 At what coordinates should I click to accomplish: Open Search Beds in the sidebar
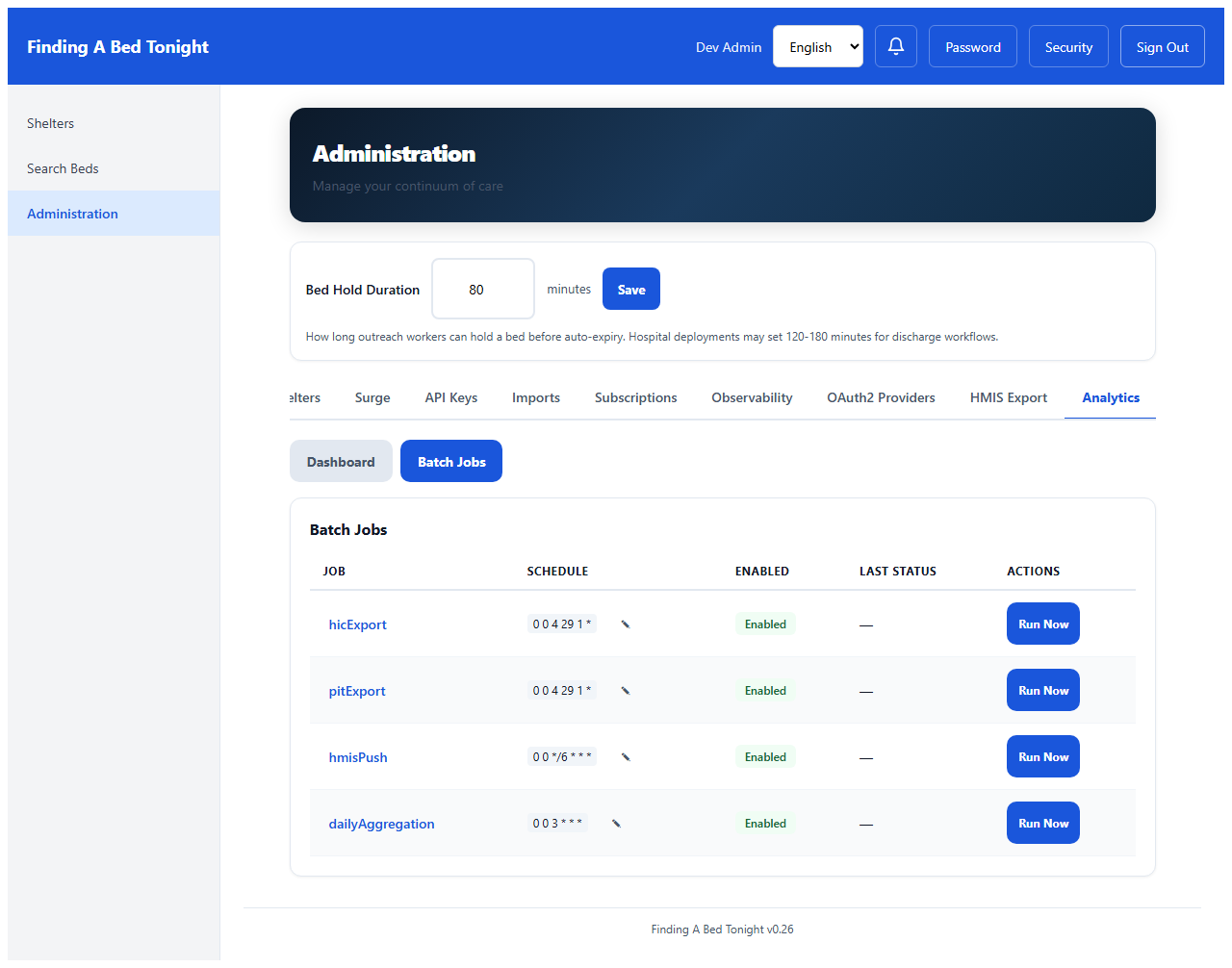click(x=63, y=168)
